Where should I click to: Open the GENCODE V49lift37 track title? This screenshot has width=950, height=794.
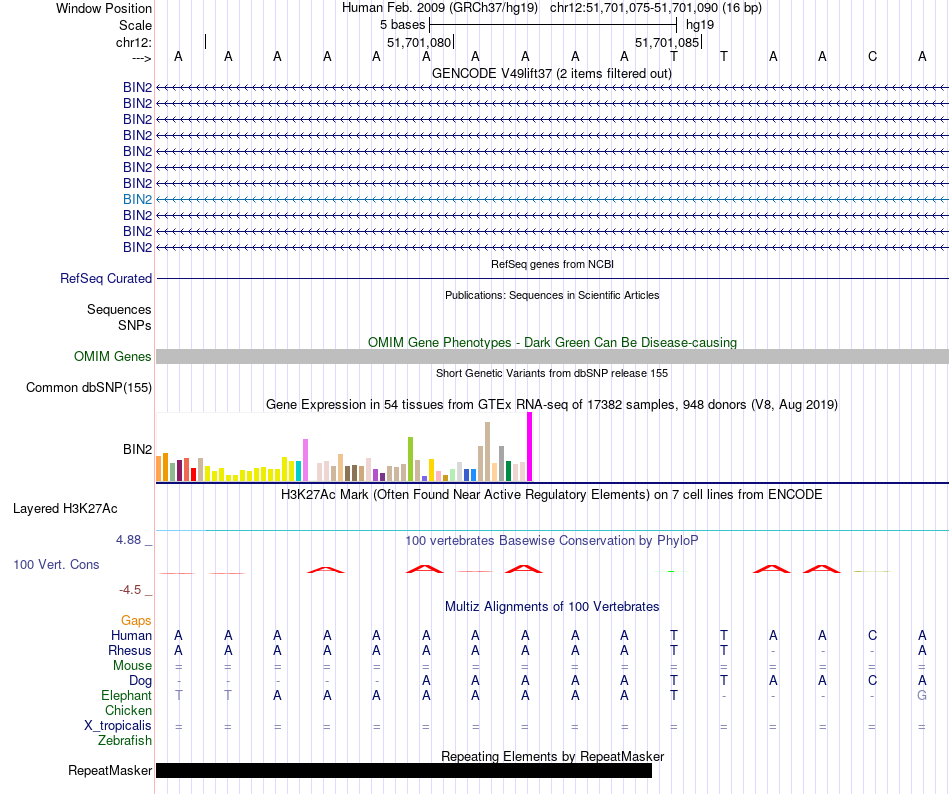[551, 73]
